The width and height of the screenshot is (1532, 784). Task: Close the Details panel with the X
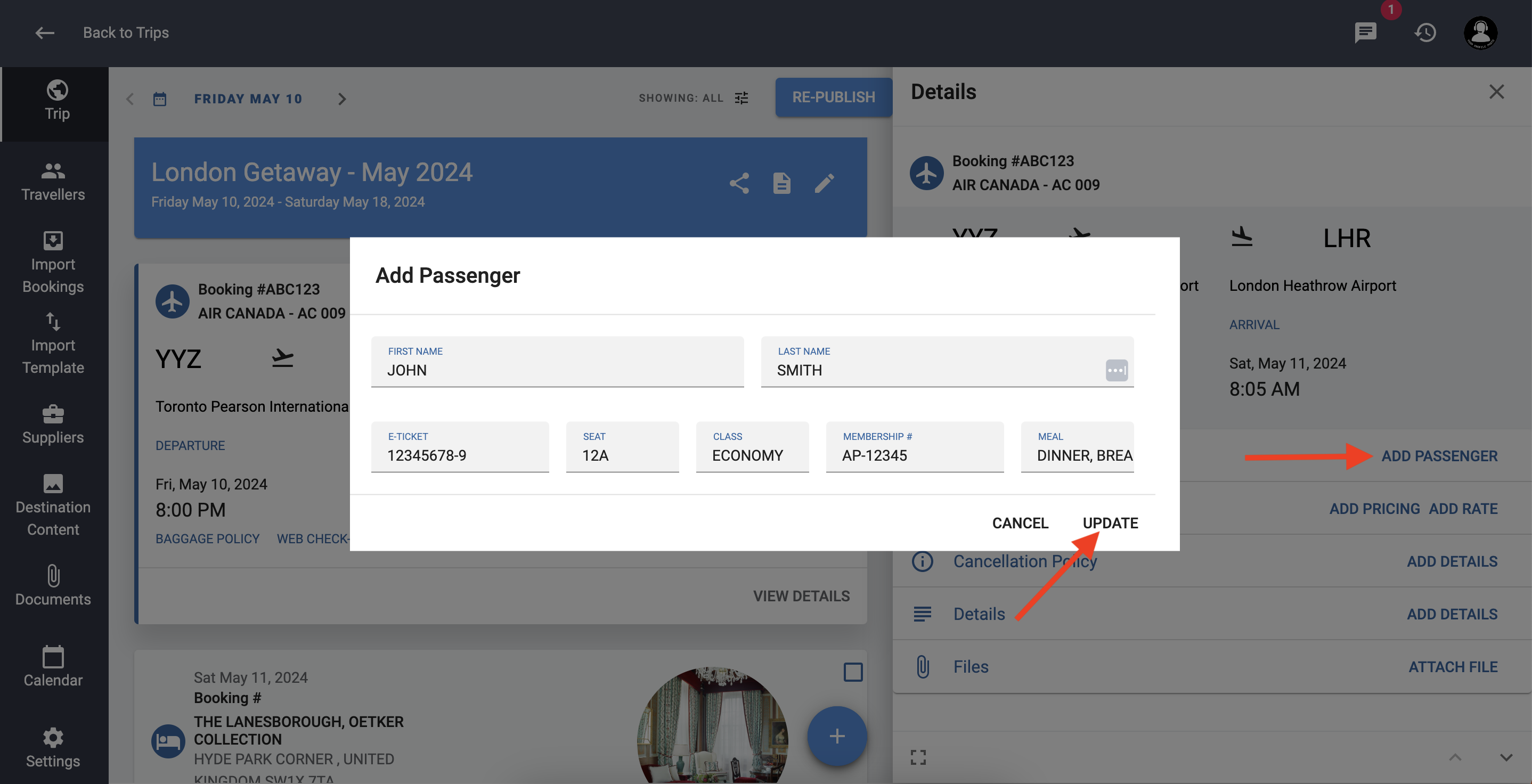(1496, 92)
